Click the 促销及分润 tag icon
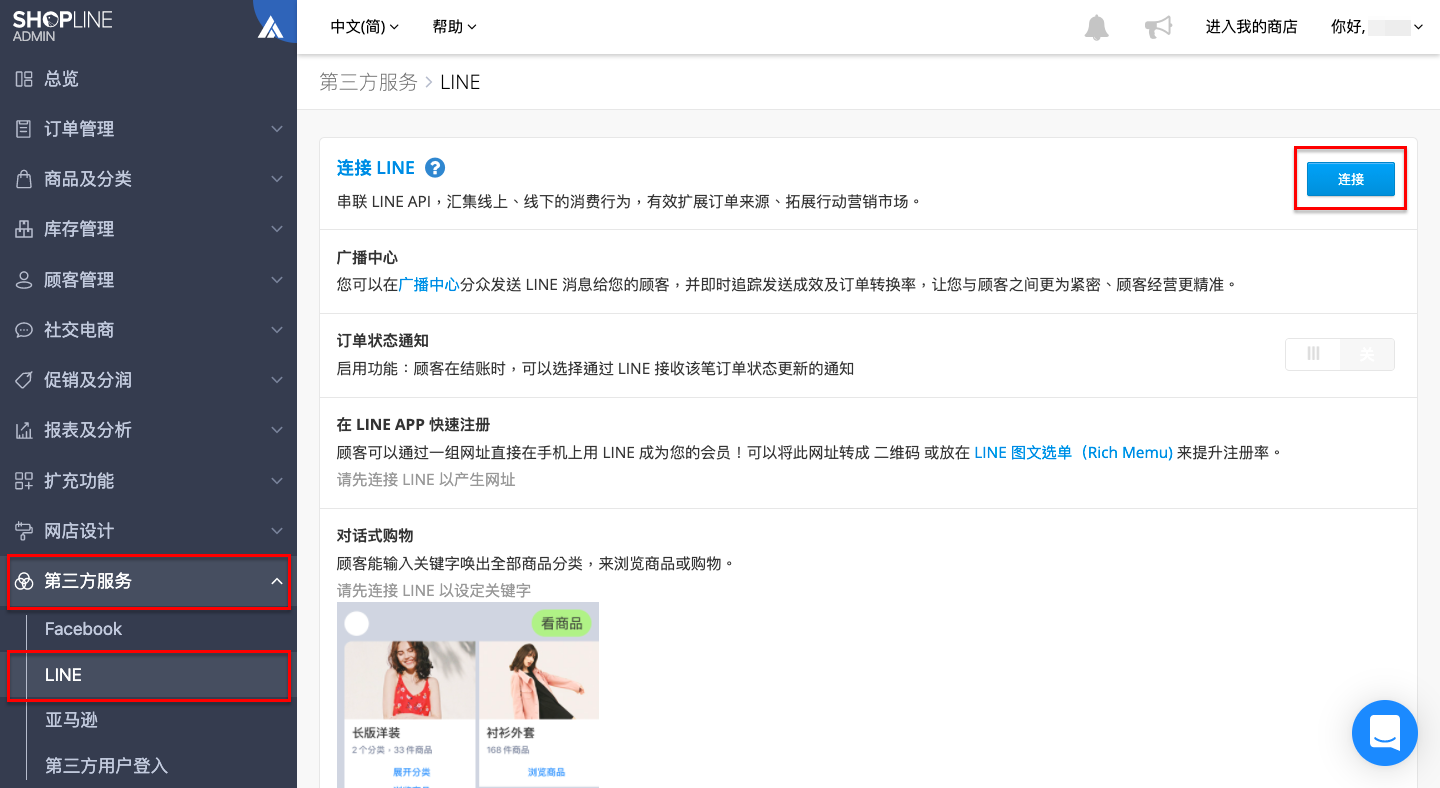The width and height of the screenshot is (1440, 788). (x=24, y=380)
